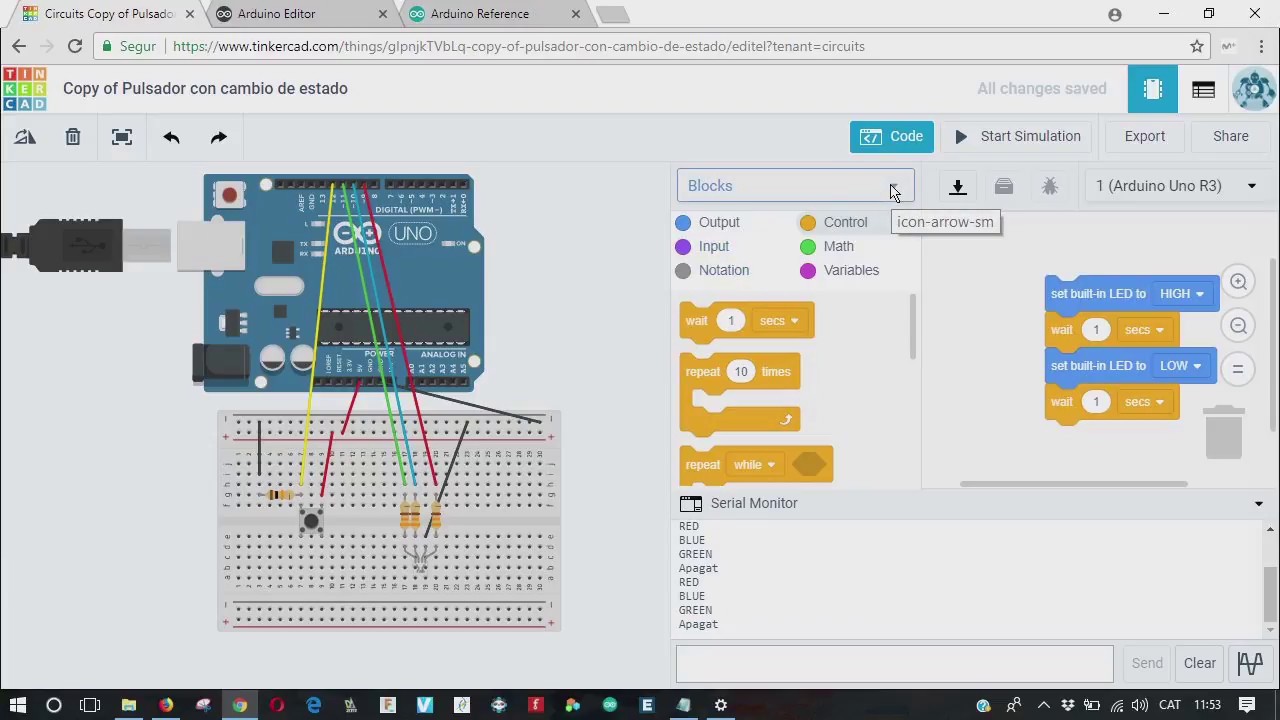
Task: Select the Input block category
Action: click(703, 246)
